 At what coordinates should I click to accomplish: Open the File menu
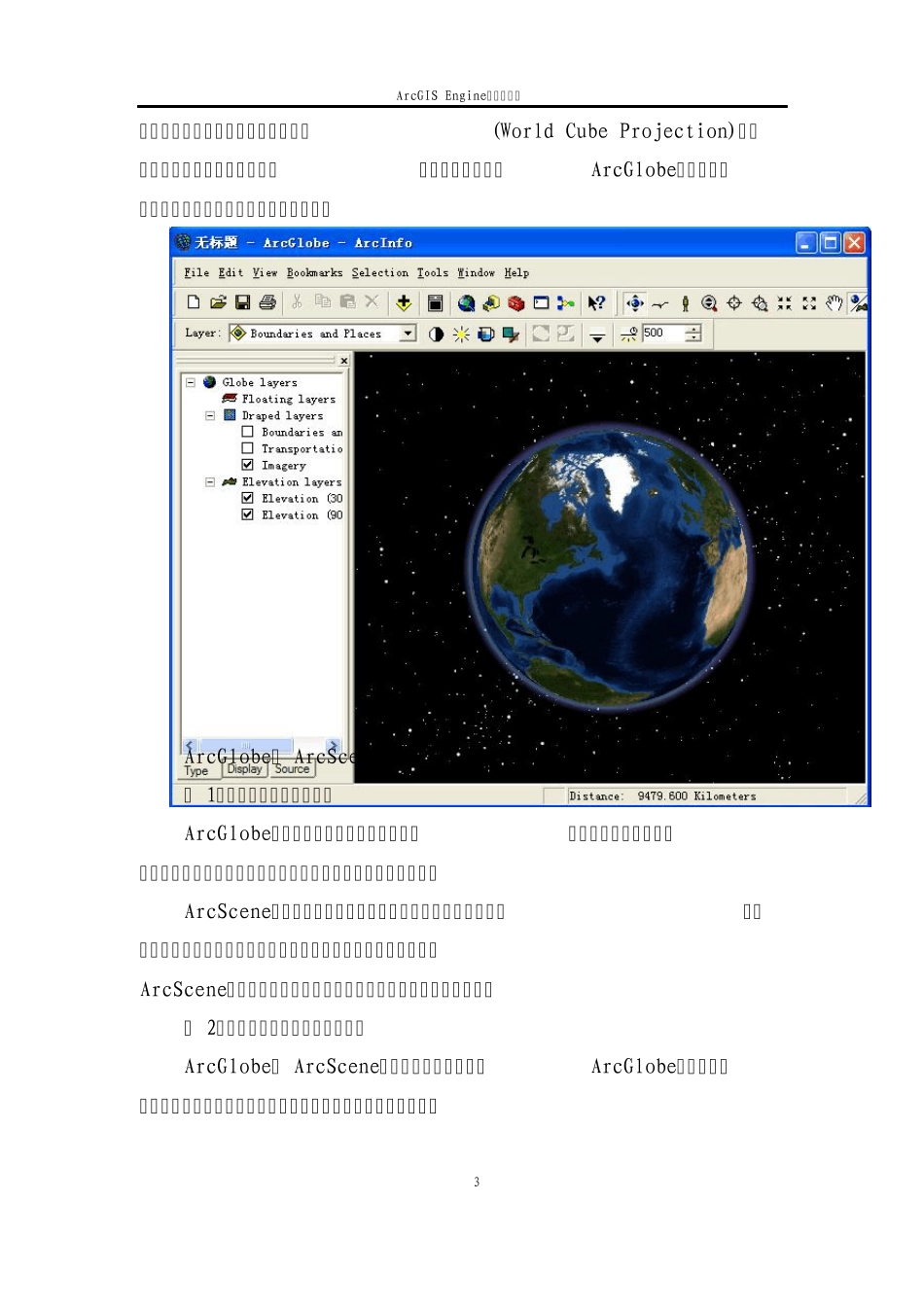[x=196, y=273]
